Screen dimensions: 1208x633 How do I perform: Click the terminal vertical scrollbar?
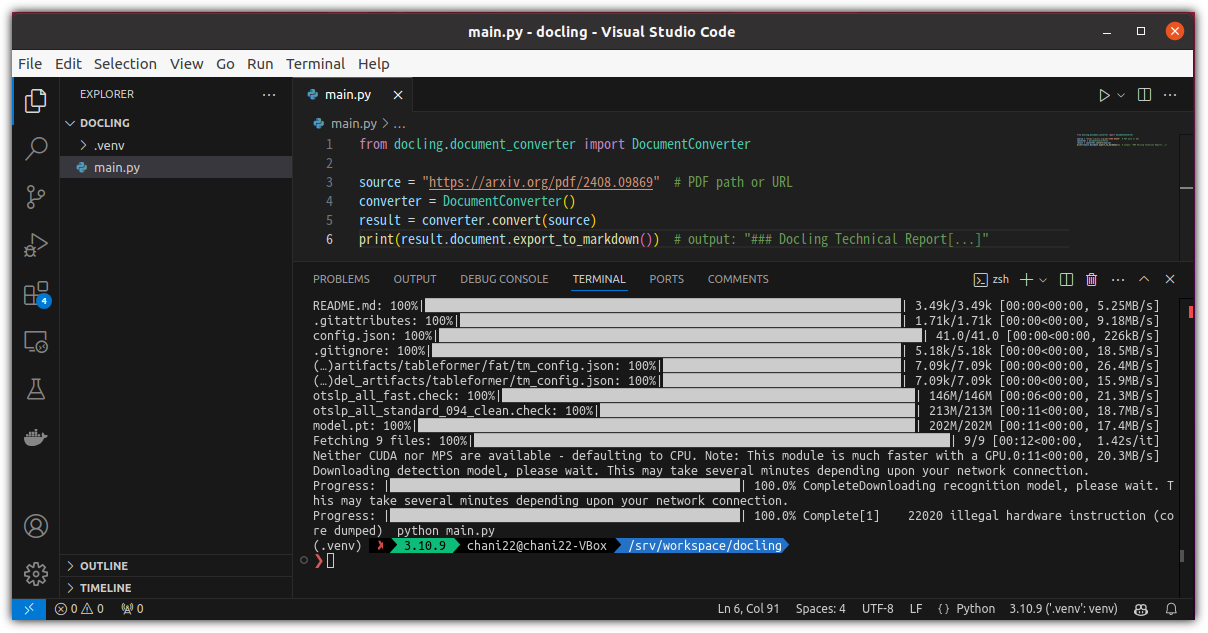pyautogui.click(x=1181, y=556)
